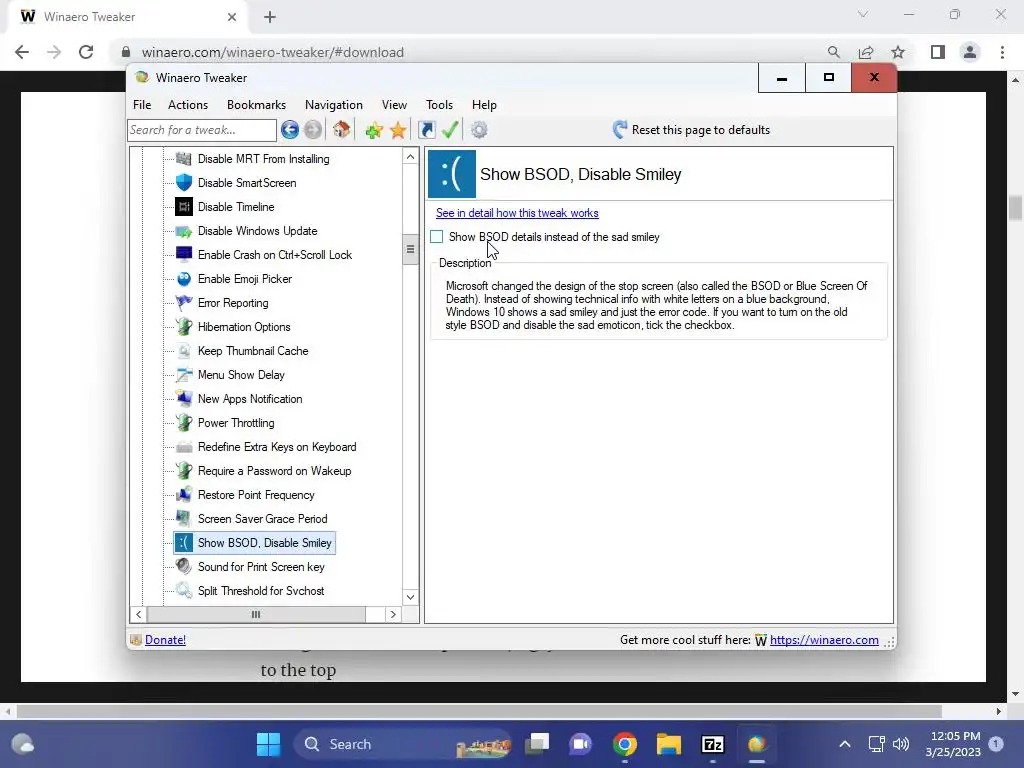Open See in detail how this tweak works link
The image size is (1024, 768).
[x=517, y=213]
